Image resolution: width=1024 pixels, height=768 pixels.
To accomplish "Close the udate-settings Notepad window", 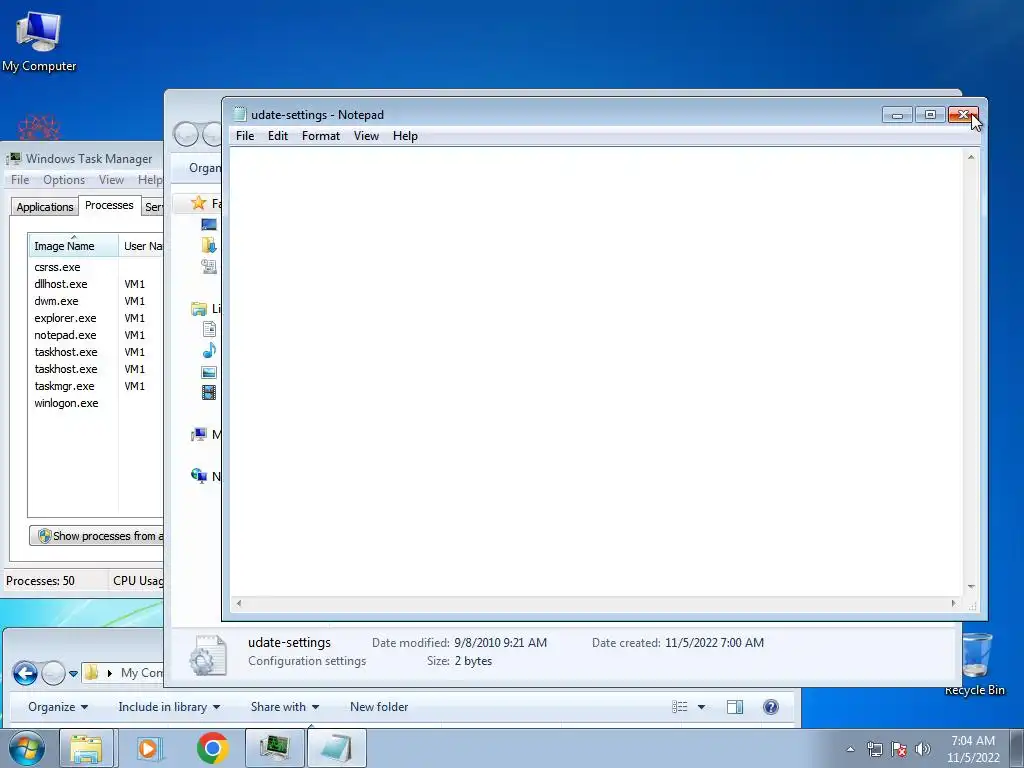I will pos(963,115).
